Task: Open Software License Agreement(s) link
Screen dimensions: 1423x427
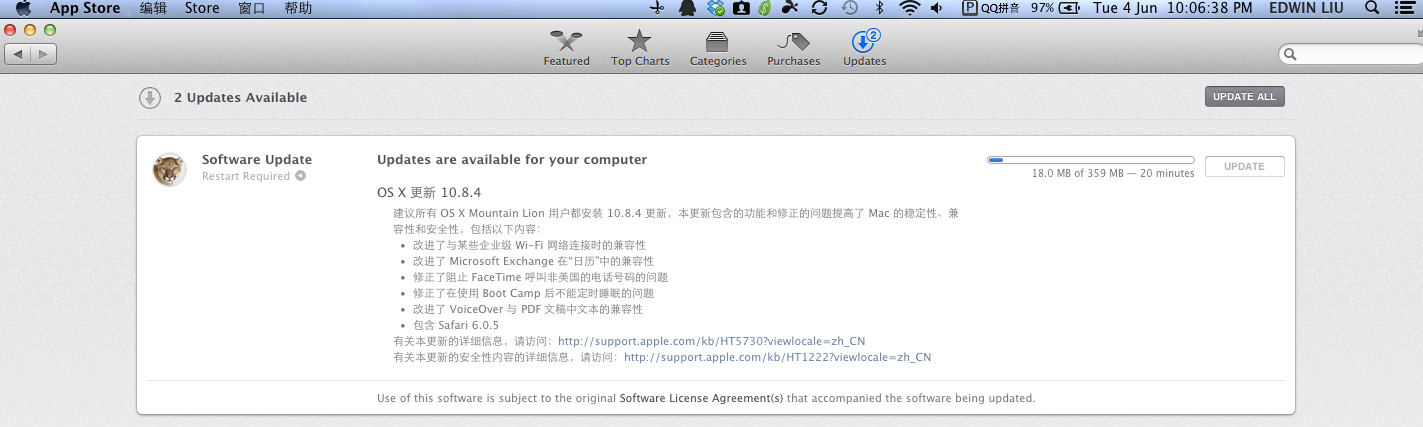Action: coord(701,398)
